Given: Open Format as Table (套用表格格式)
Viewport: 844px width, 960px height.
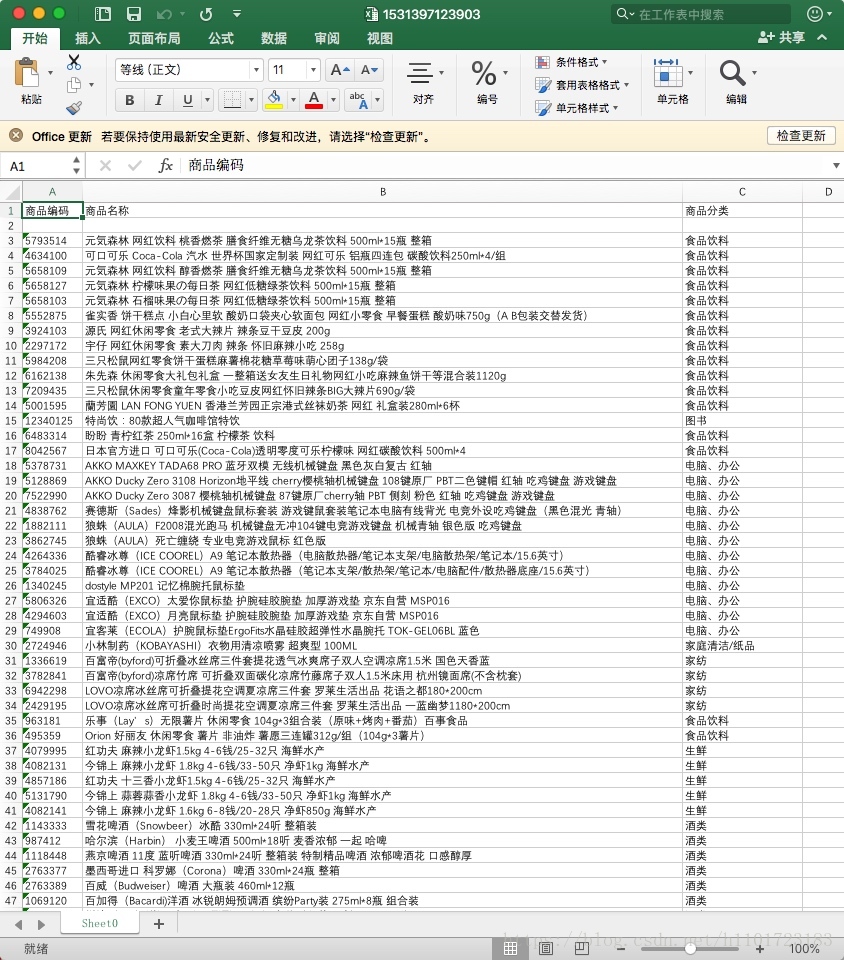Looking at the screenshot, I should coord(581,85).
